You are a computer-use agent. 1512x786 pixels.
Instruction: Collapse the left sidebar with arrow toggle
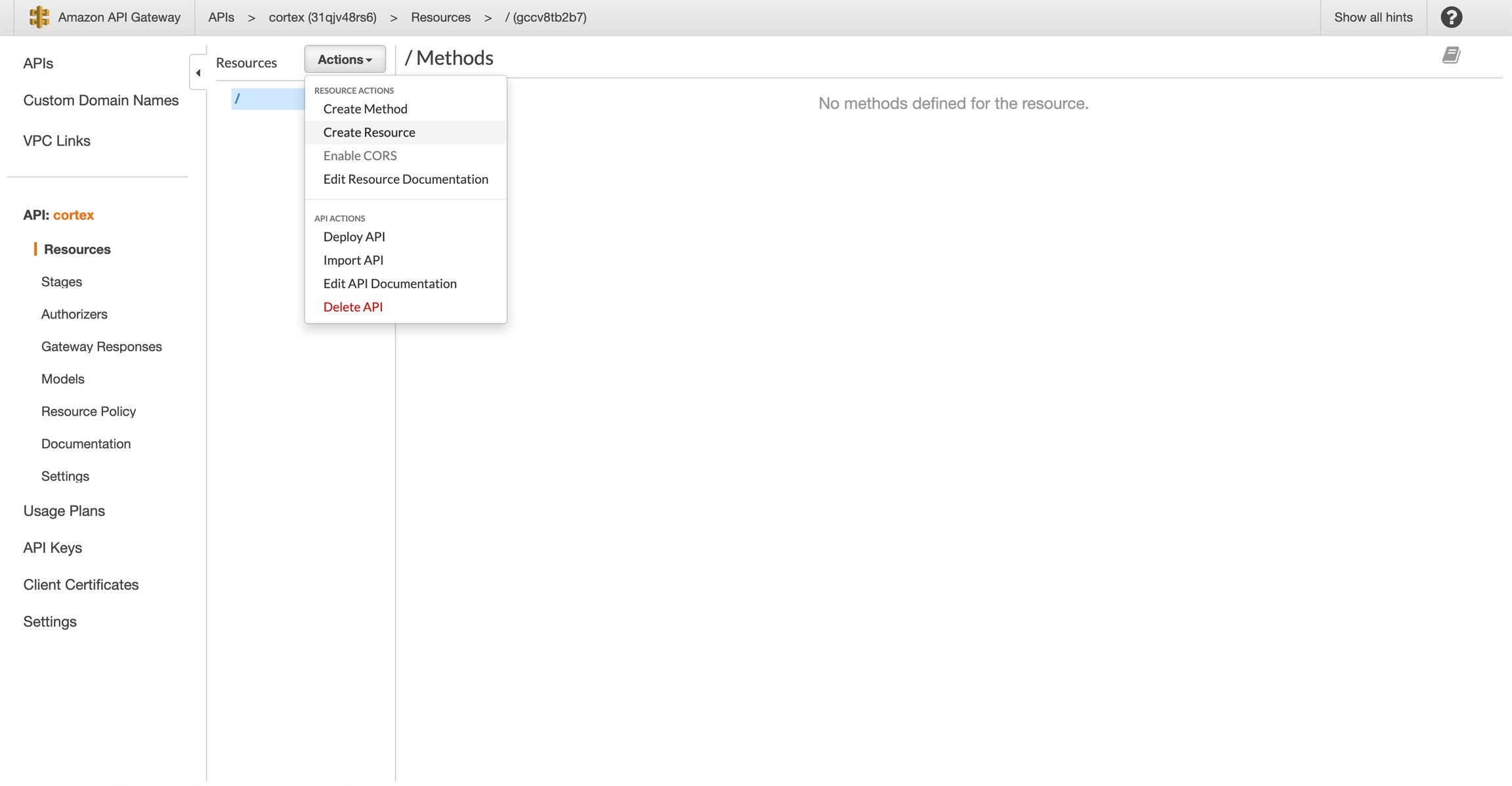[x=198, y=73]
